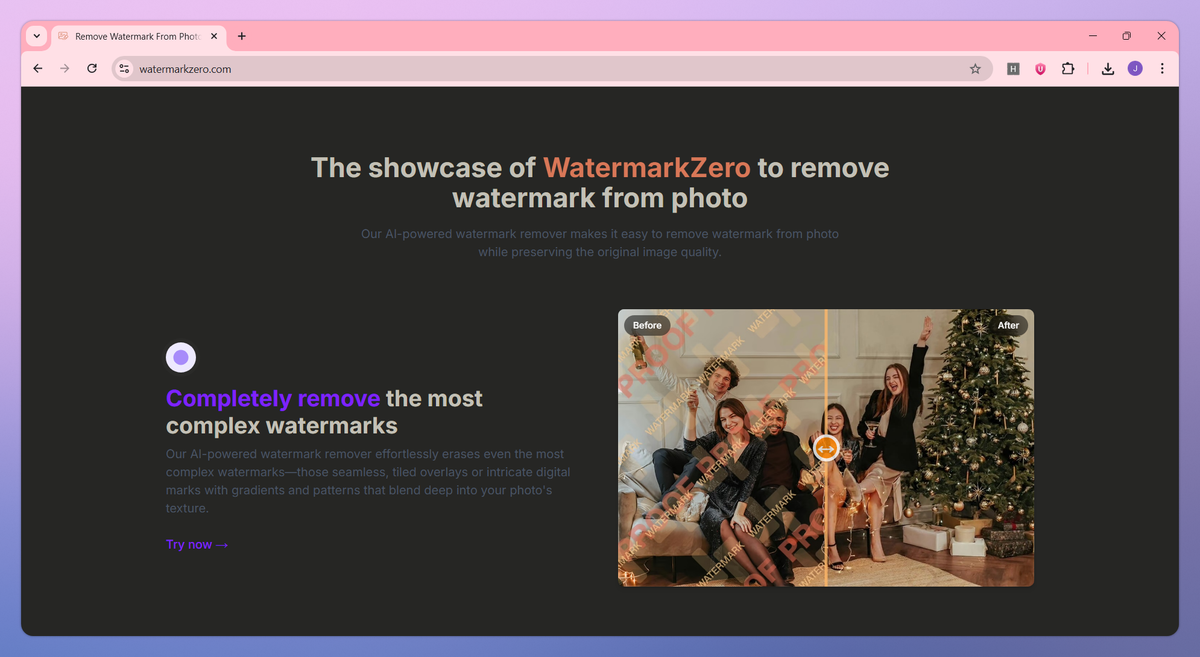Open the shield extension icon
The height and width of the screenshot is (657, 1200).
point(1040,69)
